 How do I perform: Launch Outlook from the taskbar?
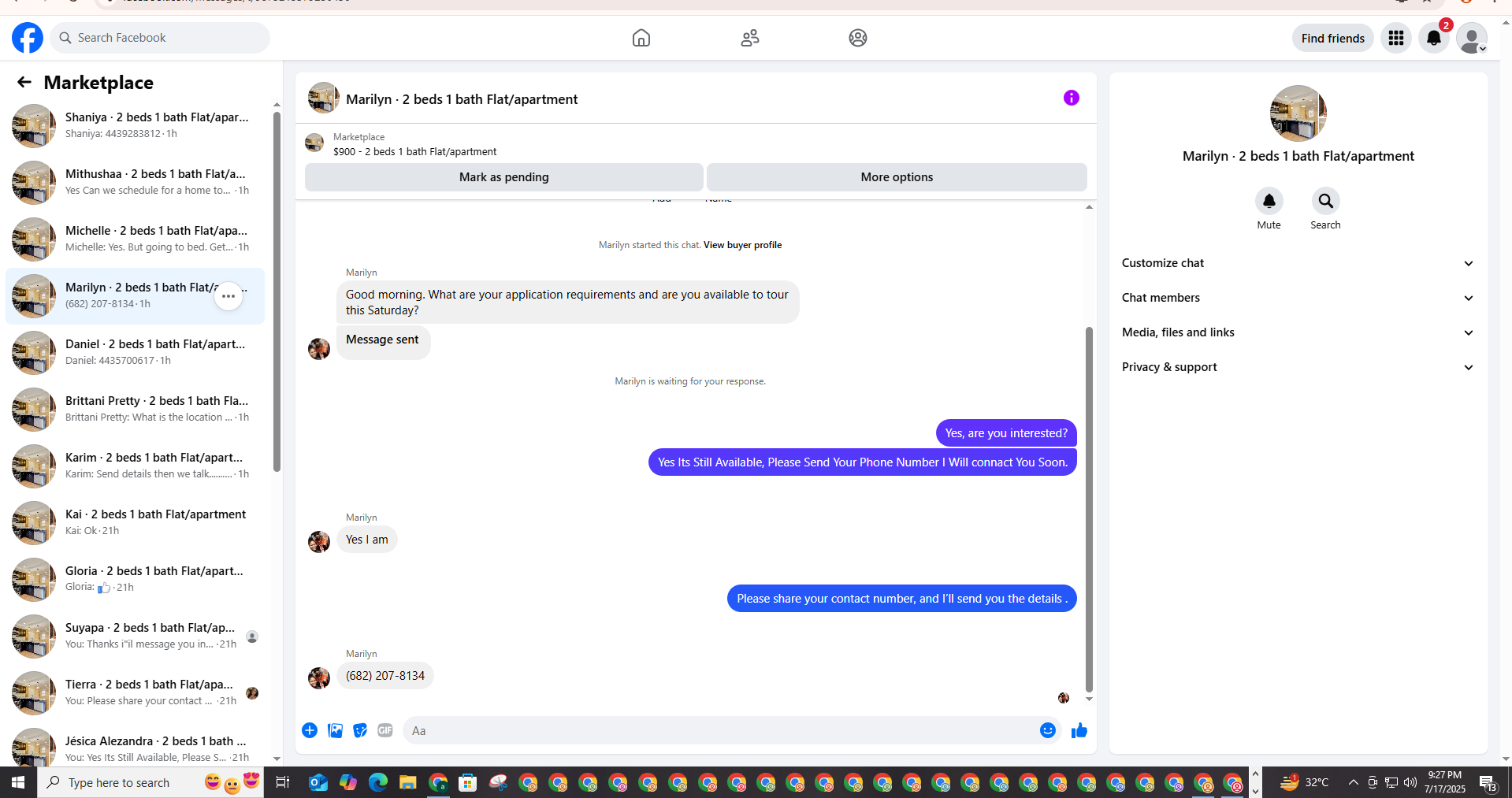pyautogui.click(x=318, y=782)
